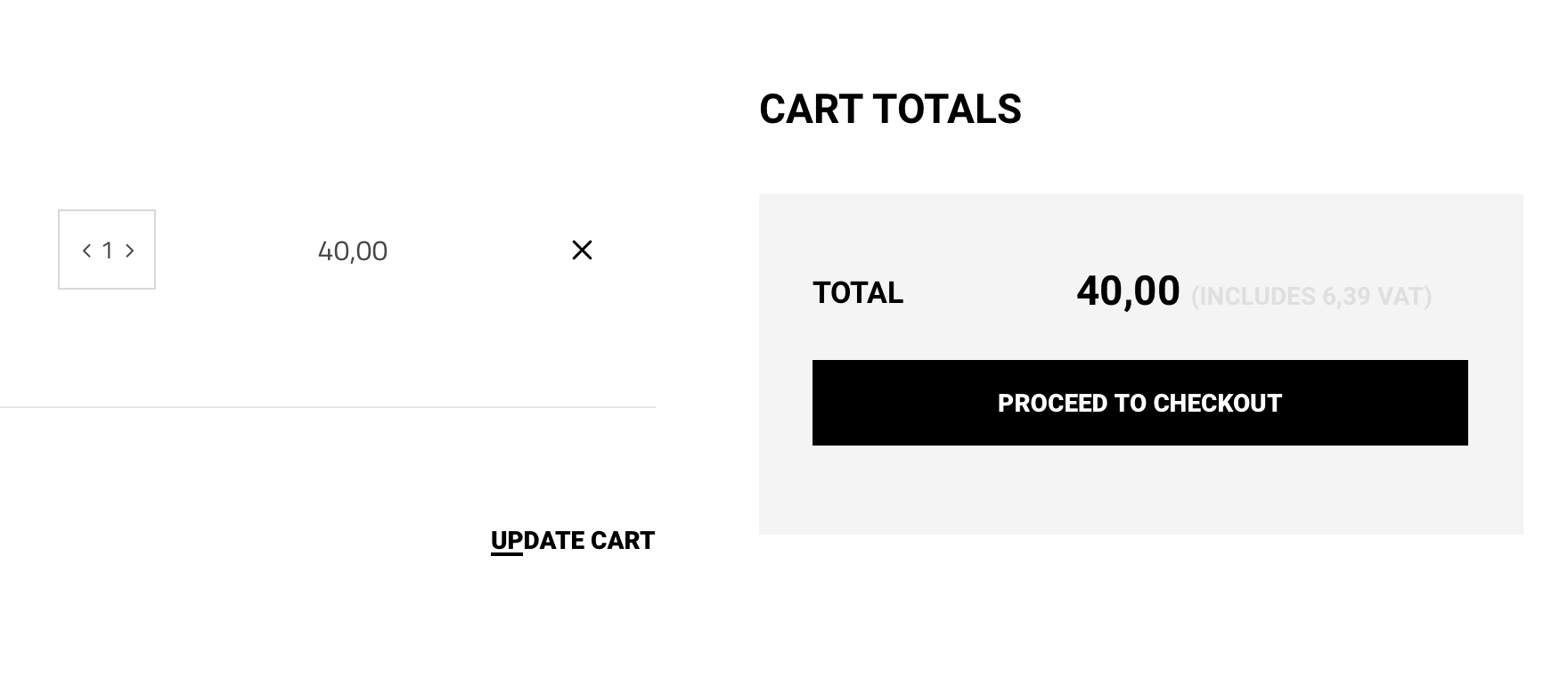Image resolution: width=1568 pixels, height=679 pixels.
Task: Click the UPDATE CART link
Action: 573,540
